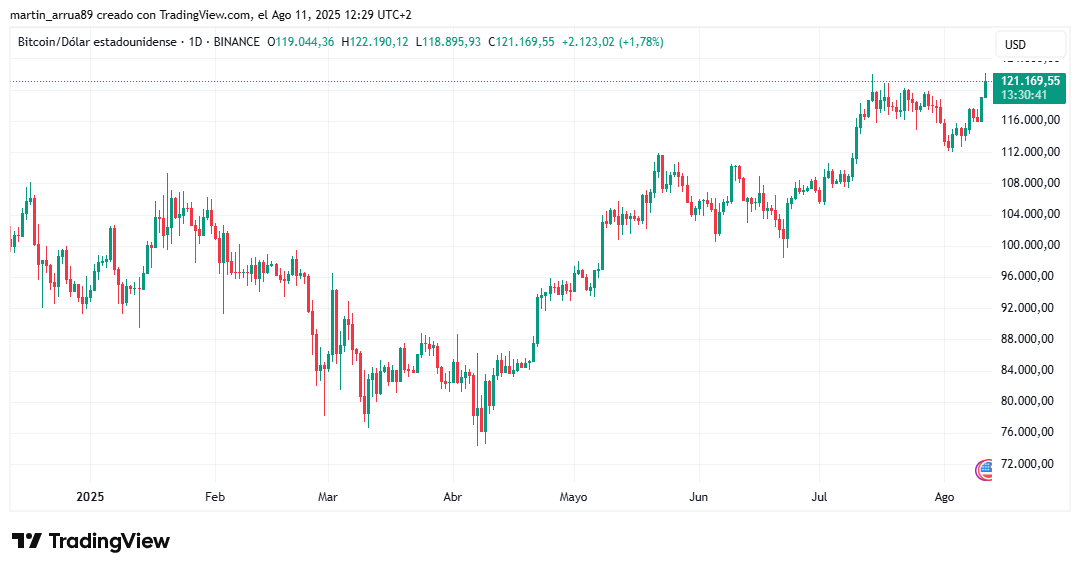Screen dimensions: 1080x571
Task: Click the 116.000,00 price scale label
Action: pos(1030,120)
